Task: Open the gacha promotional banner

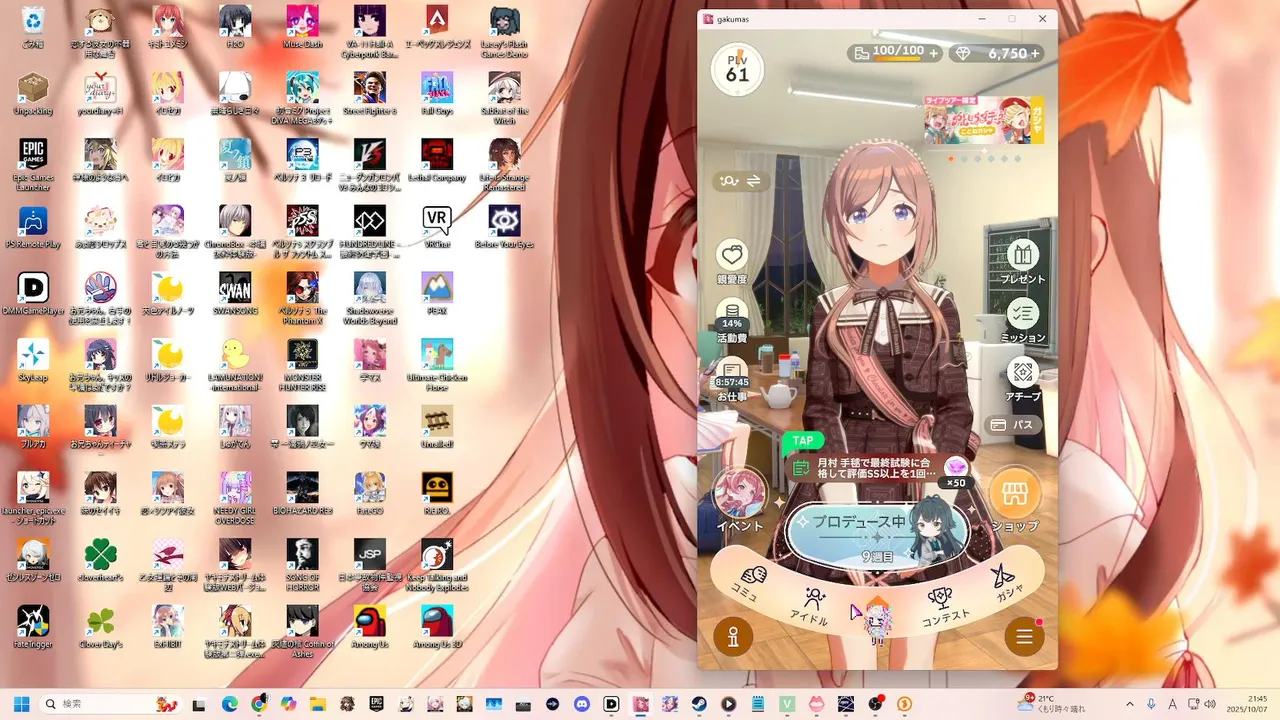Action: (x=984, y=121)
